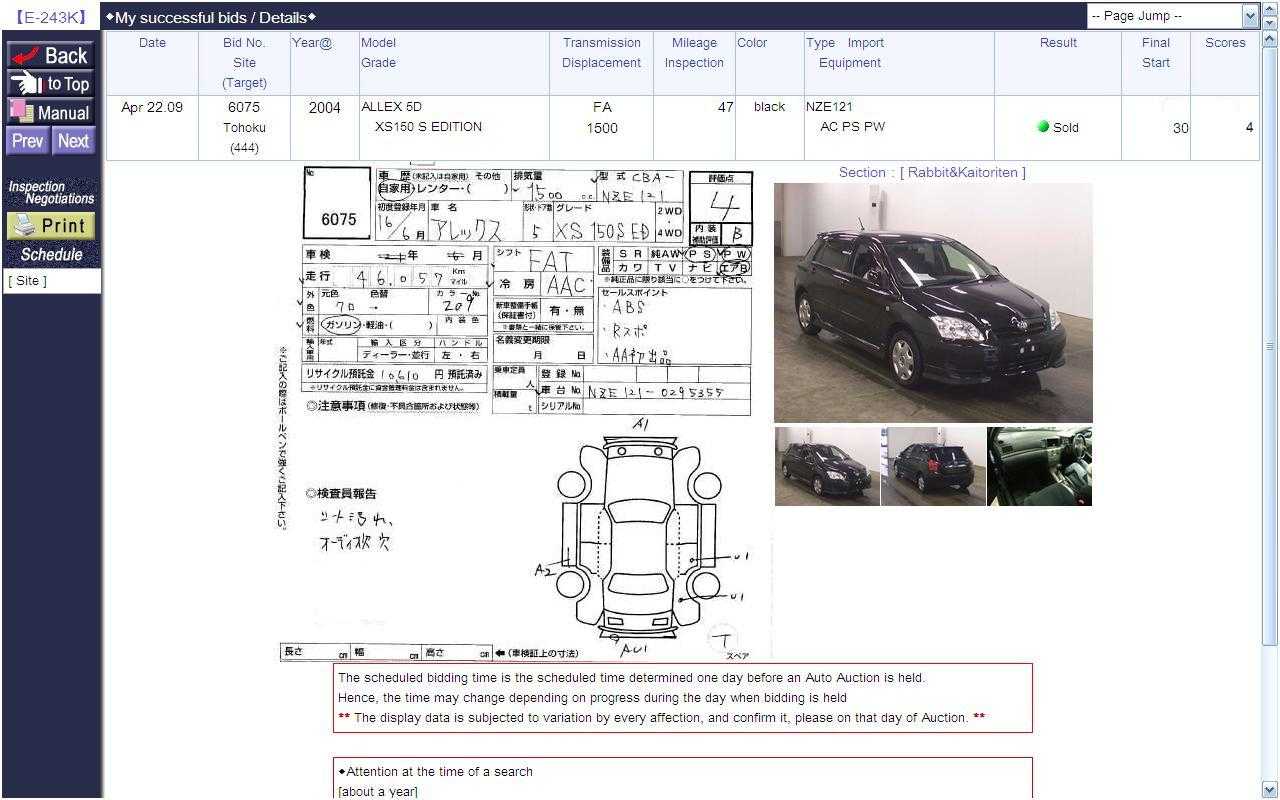This screenshot has width=1280, height=800.
Task: Click the vertical scrollbar thumb
Action: point(1270,346)
